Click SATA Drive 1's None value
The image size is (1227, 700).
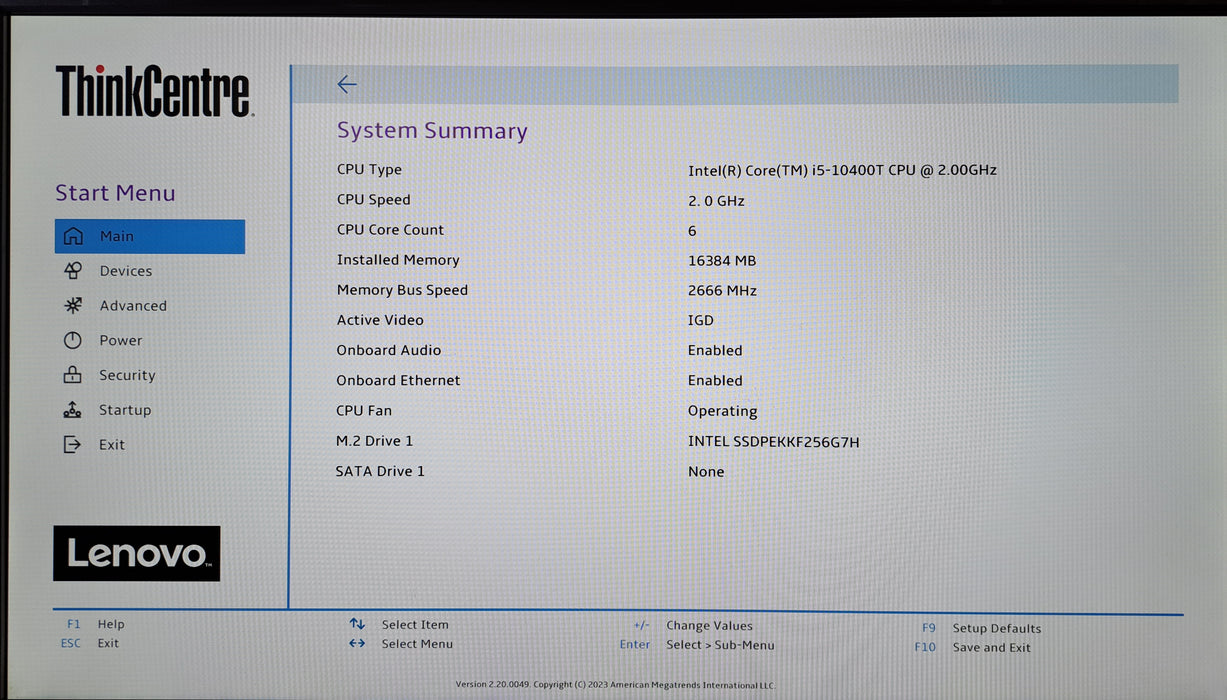point(706,472)
